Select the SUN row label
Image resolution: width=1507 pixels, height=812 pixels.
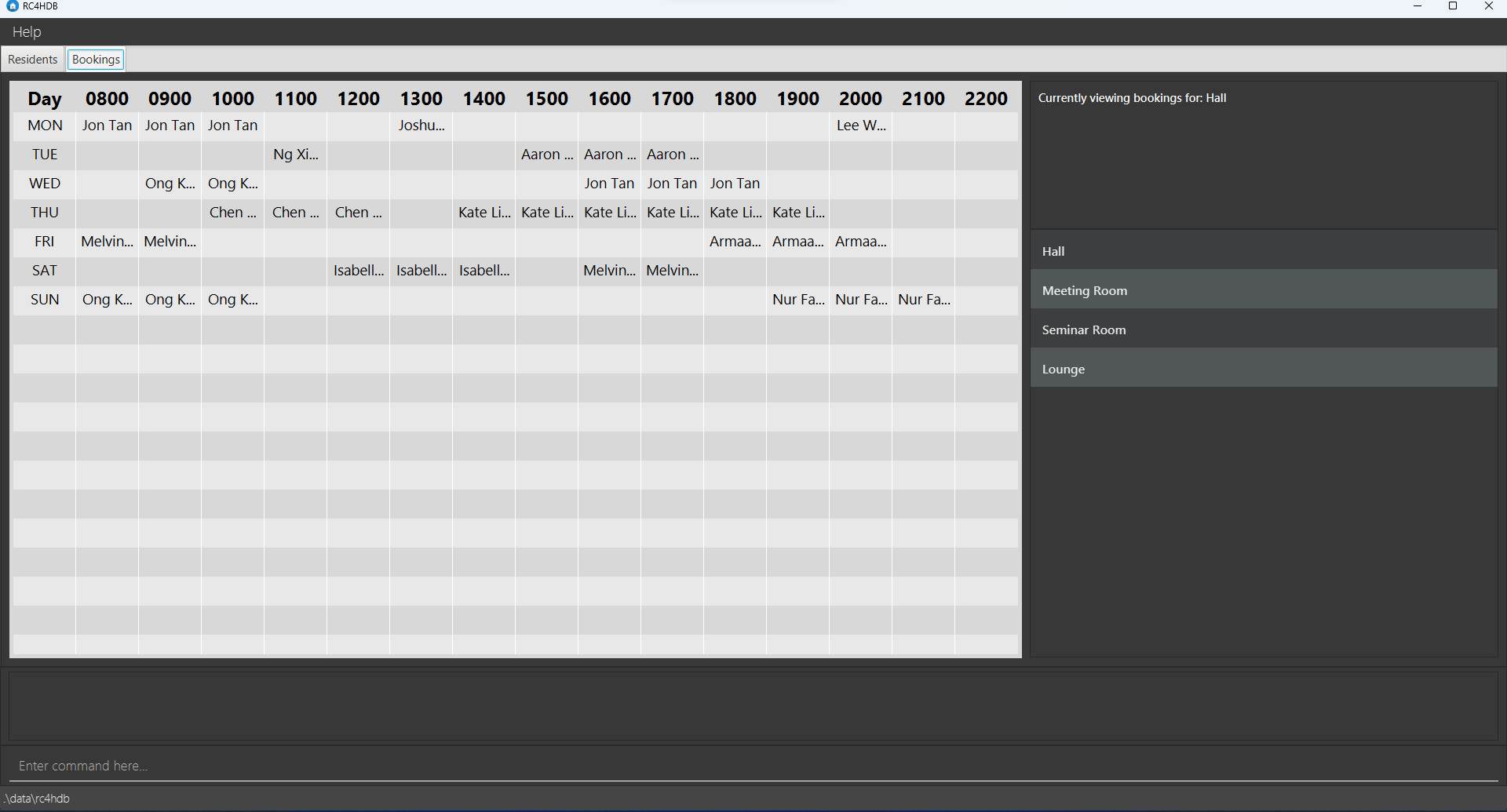(45, 300)
